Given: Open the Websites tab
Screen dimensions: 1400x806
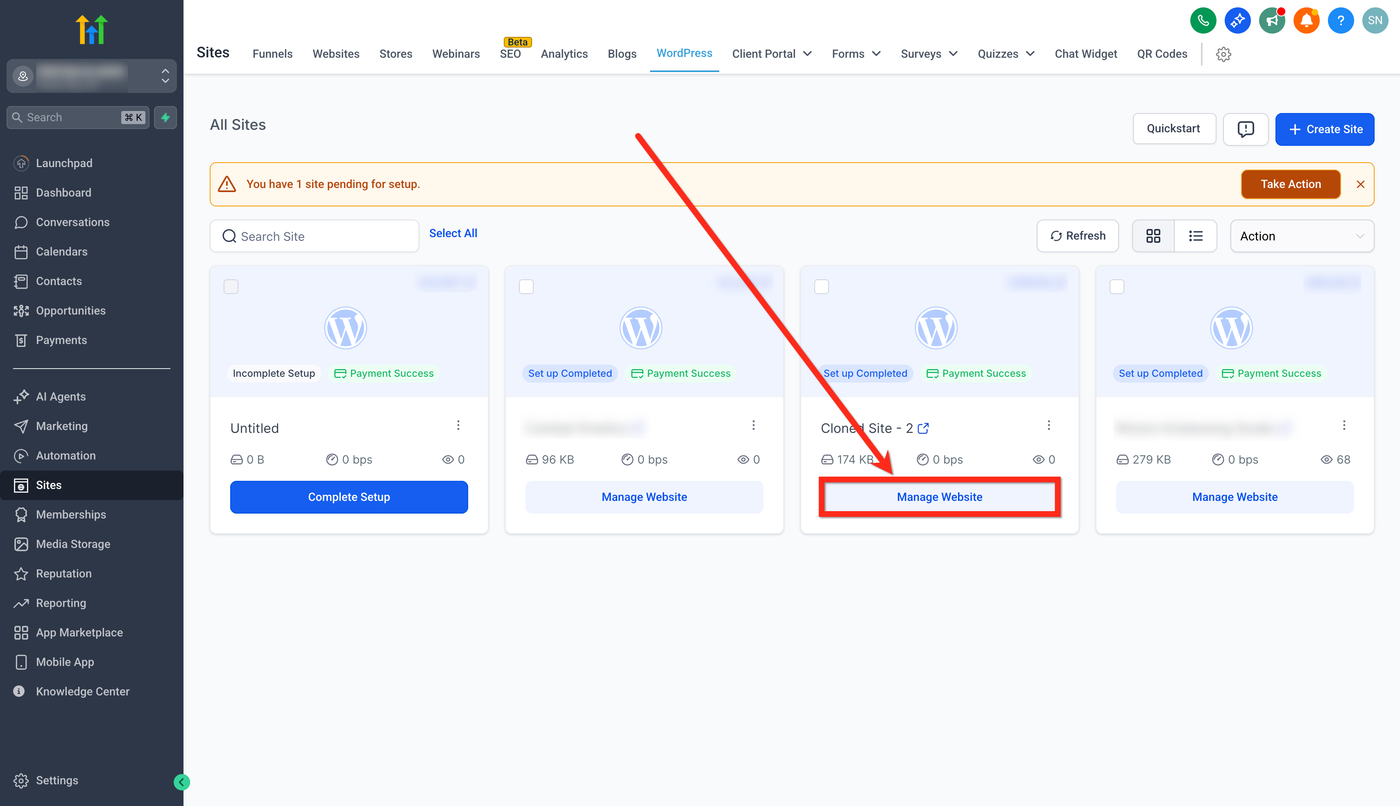Looking at the screenshot, I should 336,54.
